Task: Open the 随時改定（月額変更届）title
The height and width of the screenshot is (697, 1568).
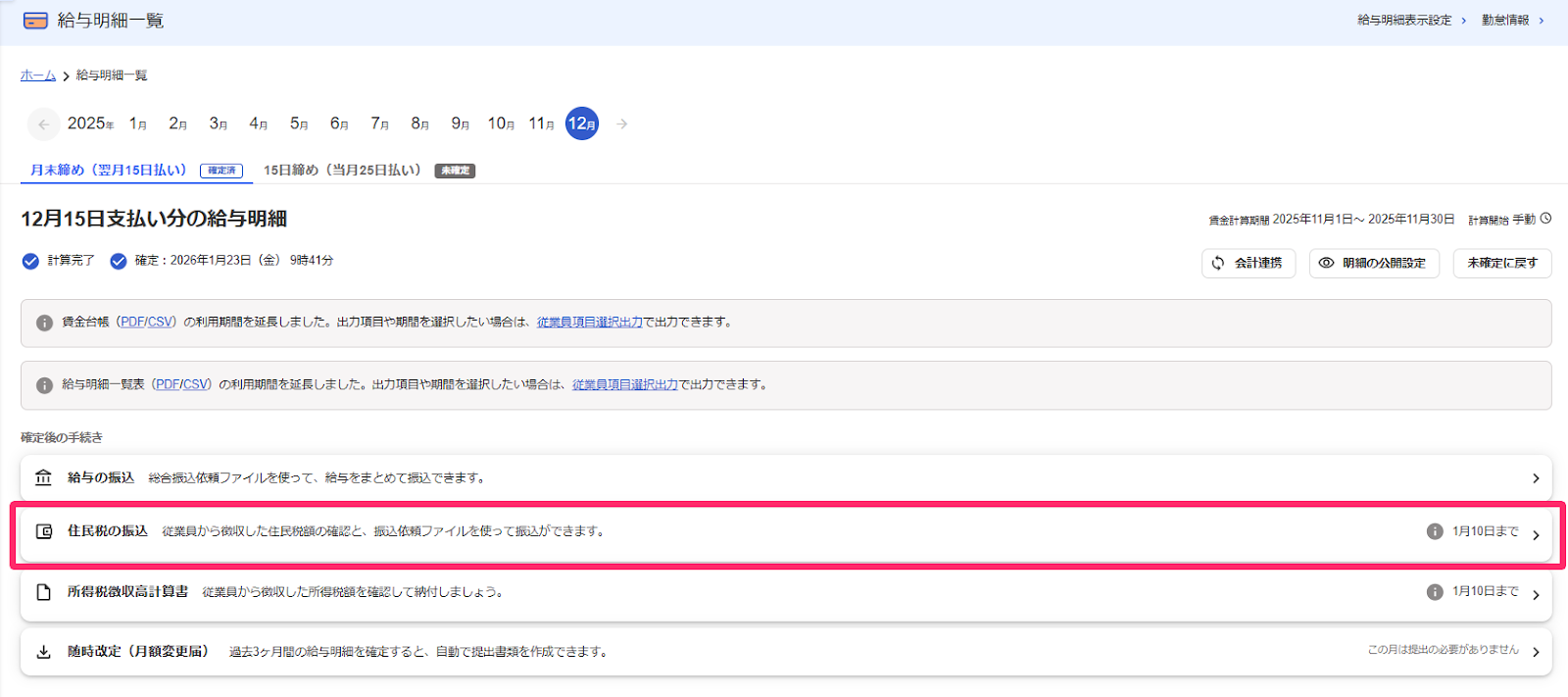Action: 138,652
